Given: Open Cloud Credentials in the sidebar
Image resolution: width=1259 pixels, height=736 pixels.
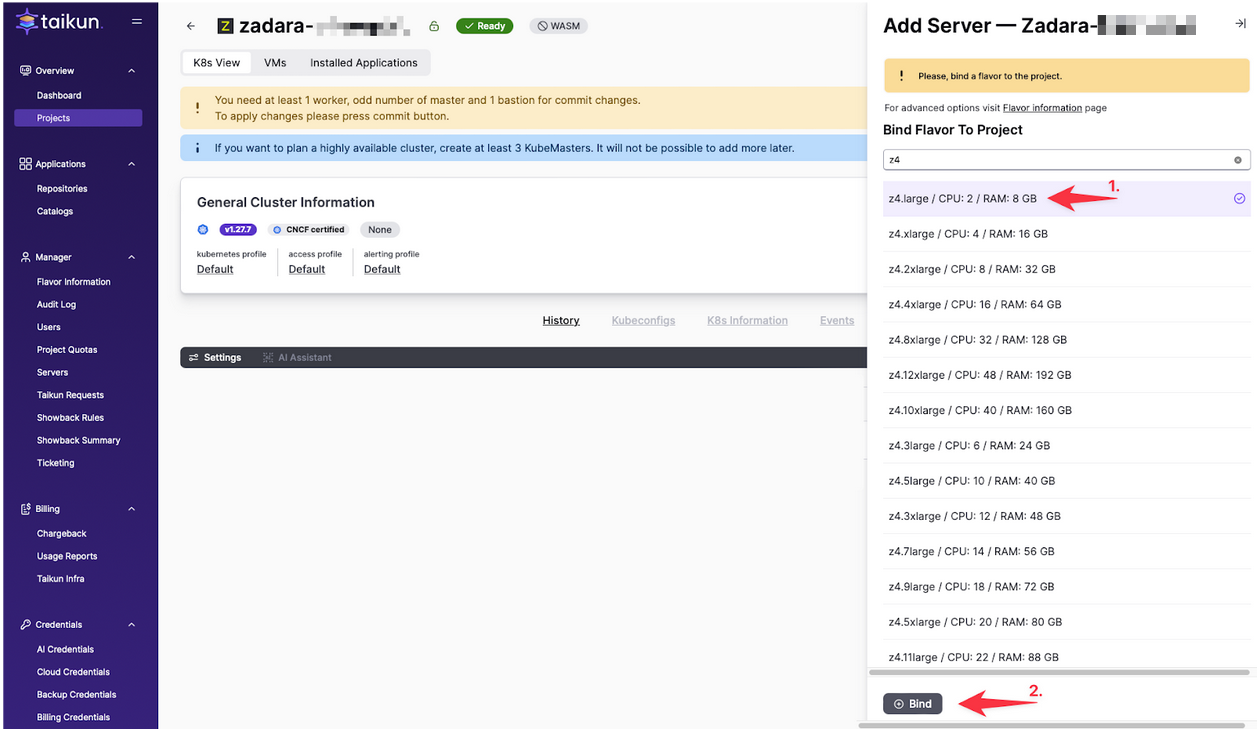Looking at the screenshot, I should click(x=73, y=672).
